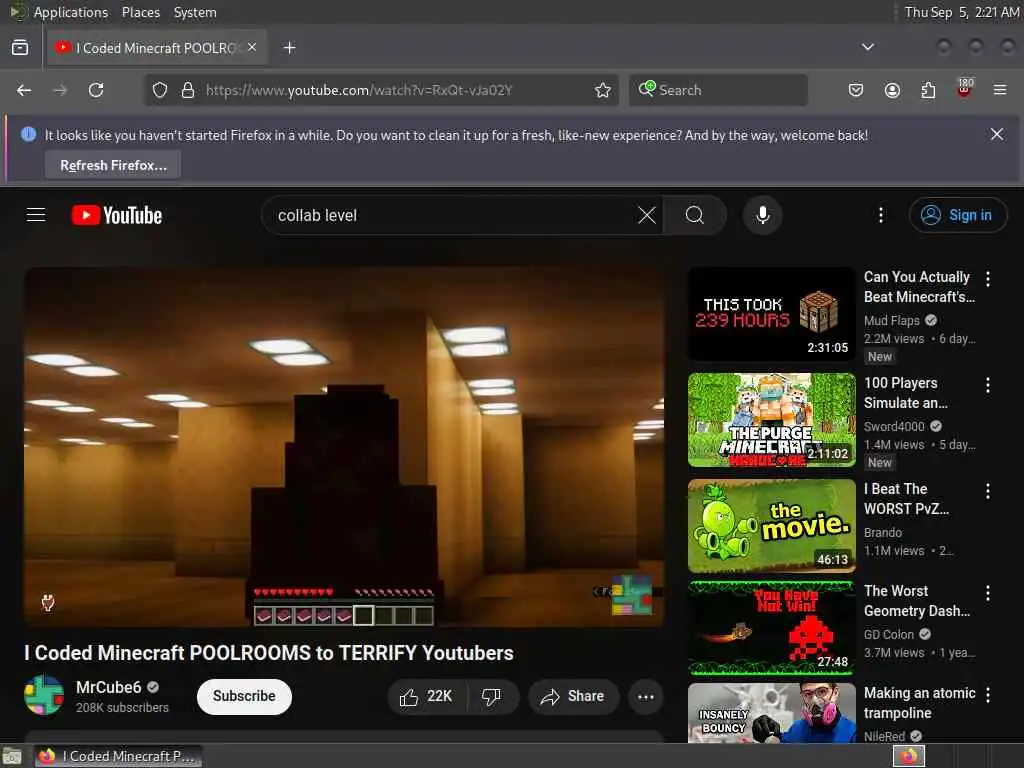The width and height of the screenshot is (1024, 768).
Task: Open Can You Actually Beat Minecraft's video title
Action: (x=919, y=287)
